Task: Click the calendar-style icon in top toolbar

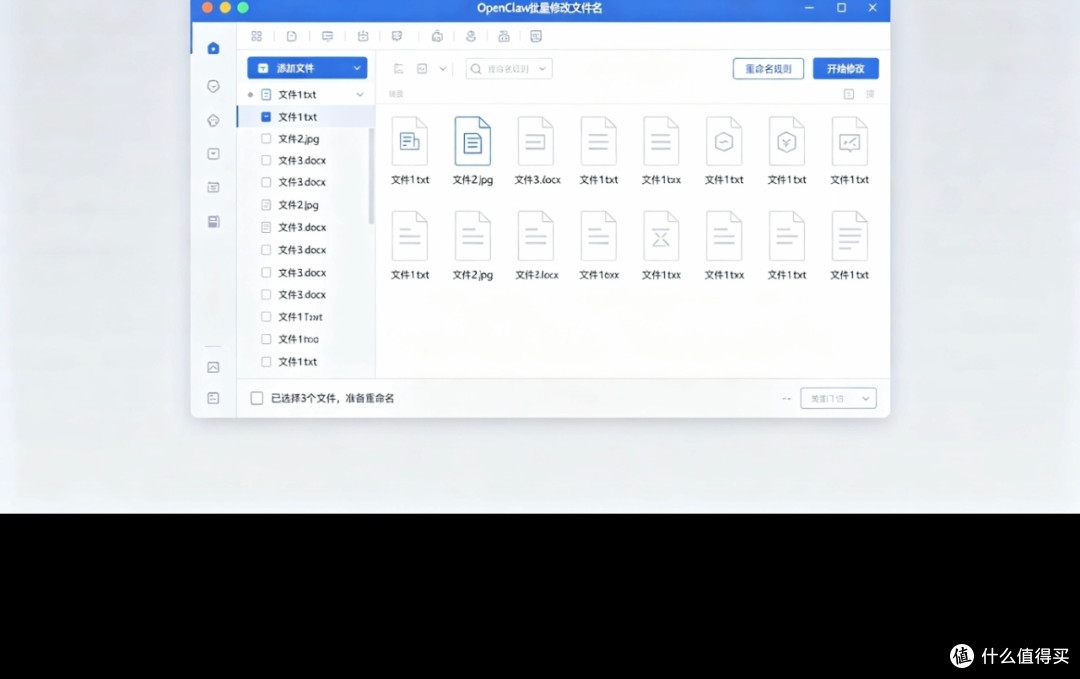Action: pyautogui.click(x=363, y=36)
